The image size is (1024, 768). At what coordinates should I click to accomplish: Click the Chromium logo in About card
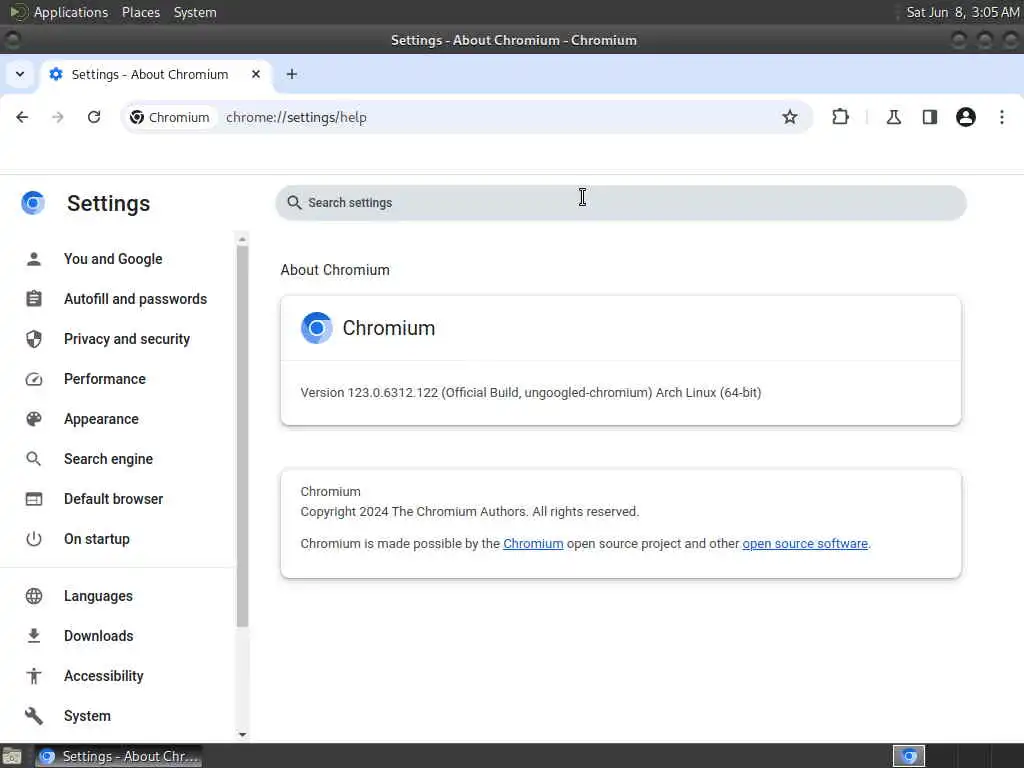pos(317,328)
